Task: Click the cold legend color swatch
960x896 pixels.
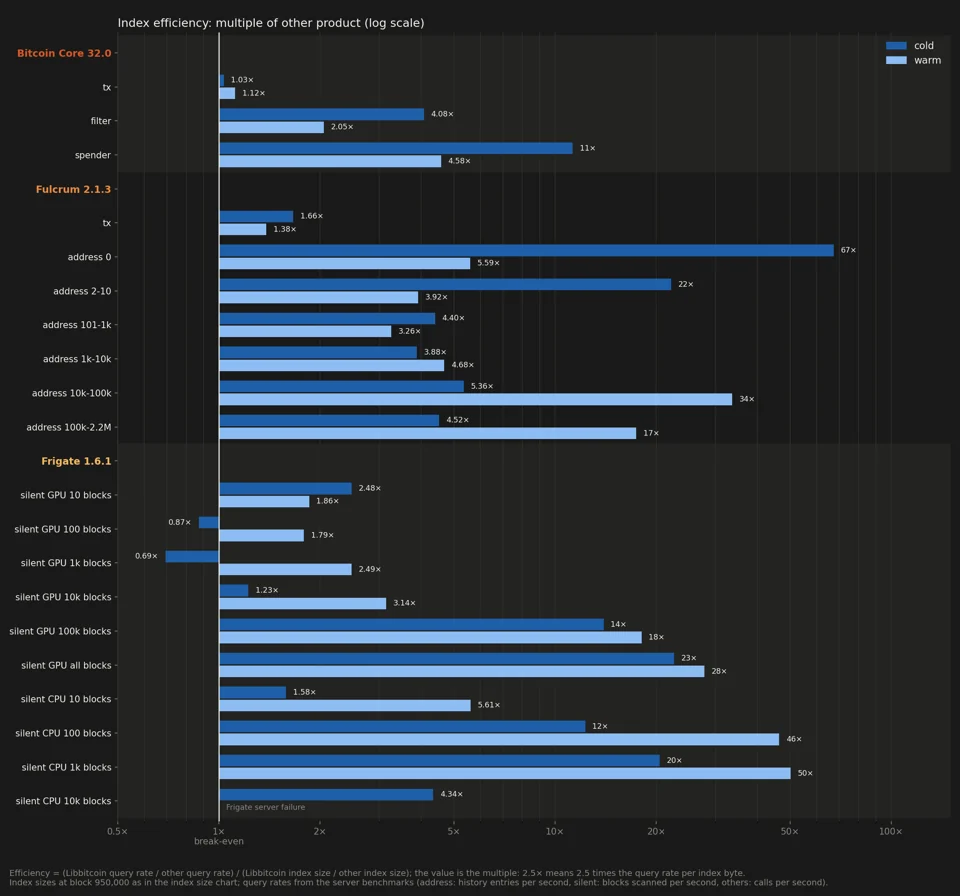Action: pyautogui.click(x=896, y=45)
